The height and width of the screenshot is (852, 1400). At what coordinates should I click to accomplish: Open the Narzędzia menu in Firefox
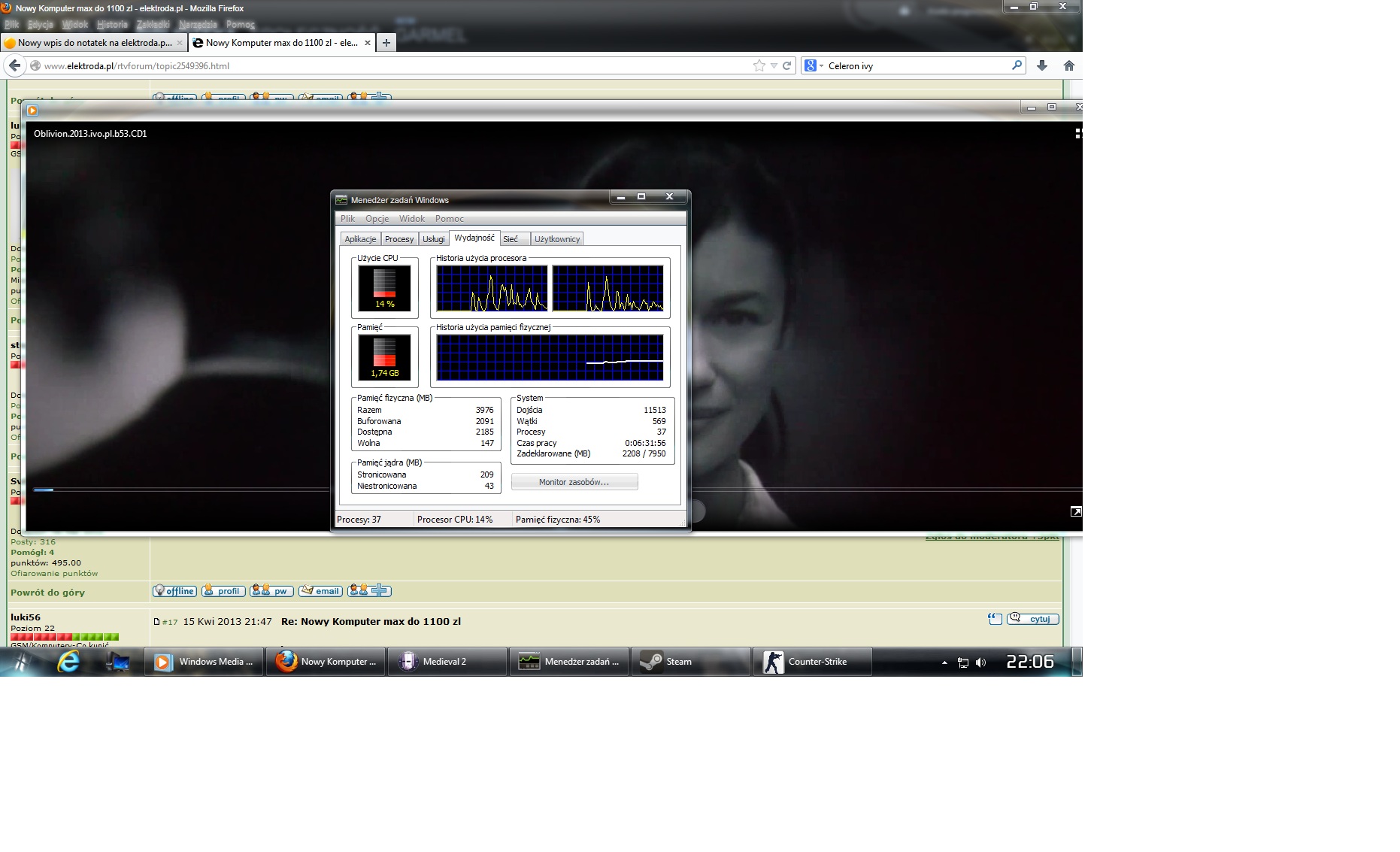pyautogui.click(x=198, y=25)
